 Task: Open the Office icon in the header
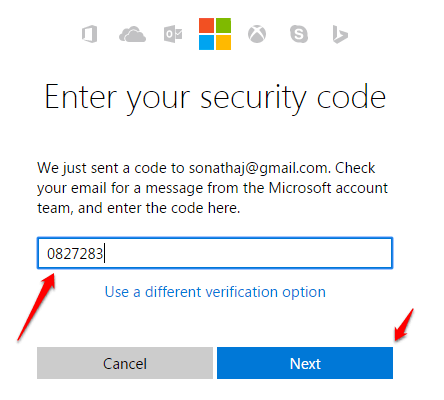(90, 34)
